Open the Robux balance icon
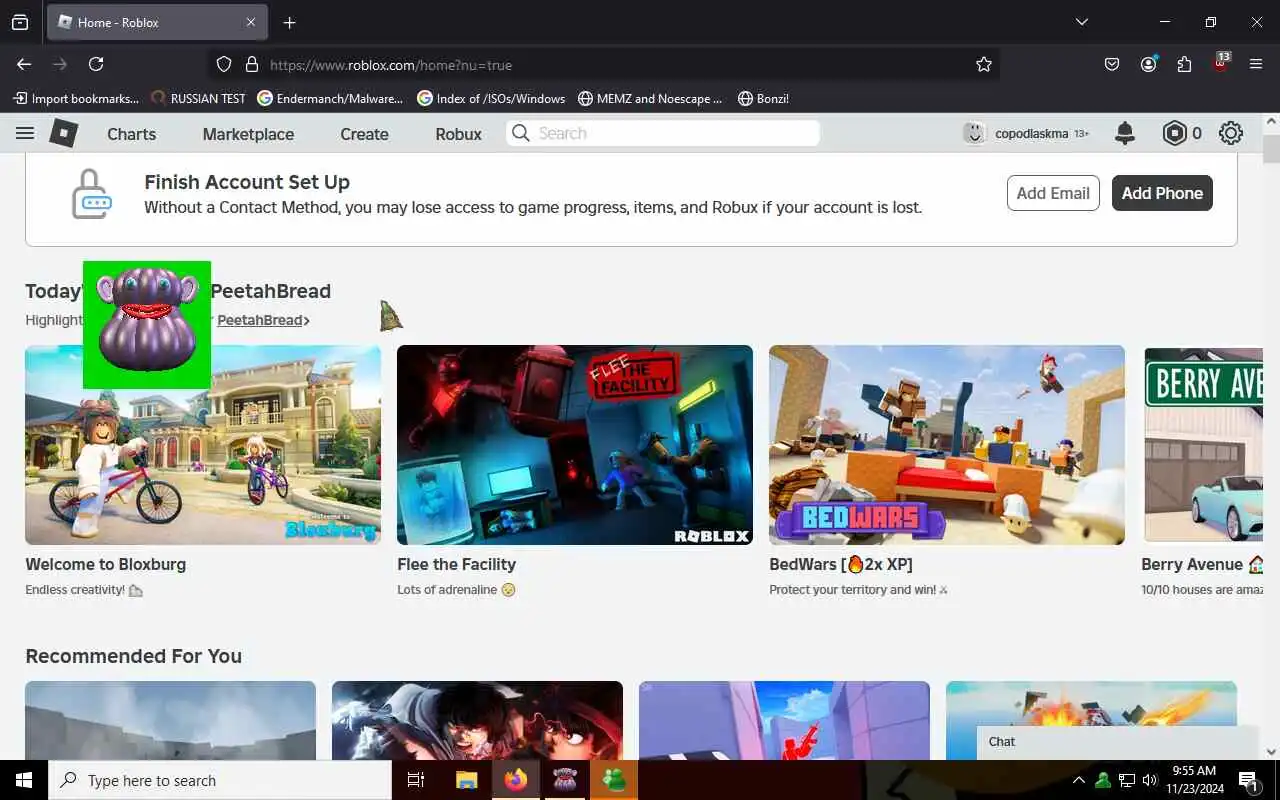Image resolution: width=1280 pixels, height=800 pixels. tap(1174, 133)
